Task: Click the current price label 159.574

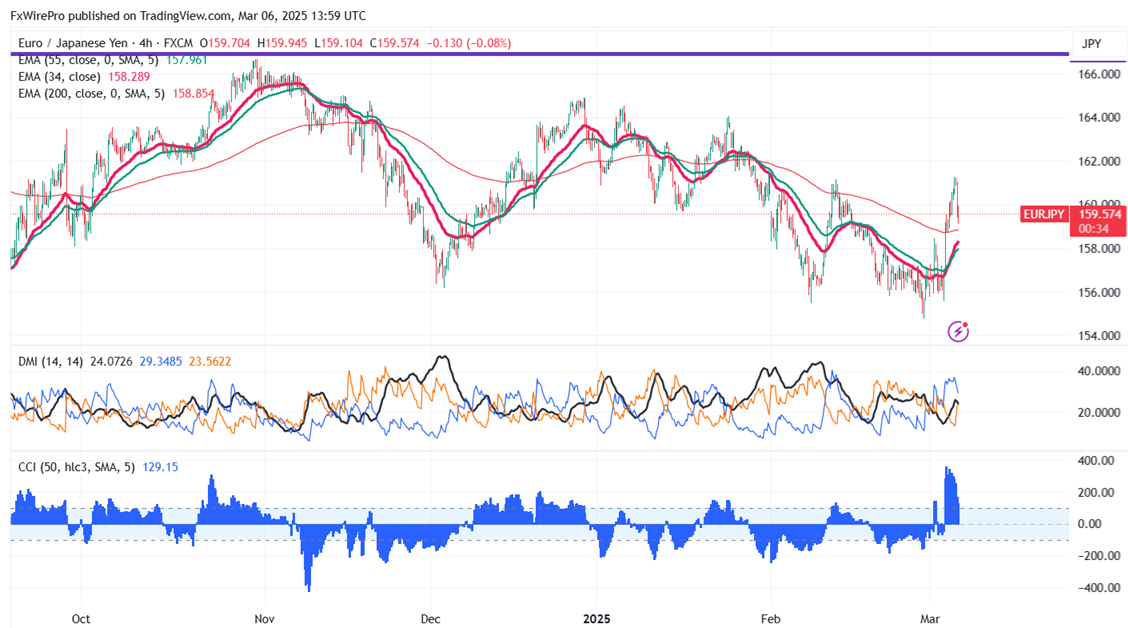Action: click(1099, 214)
